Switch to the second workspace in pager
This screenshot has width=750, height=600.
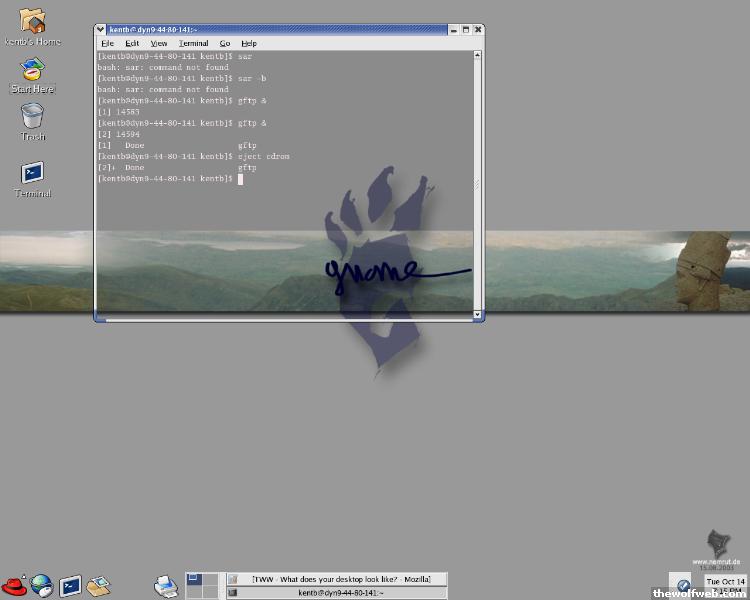click(x=209, y=579)
